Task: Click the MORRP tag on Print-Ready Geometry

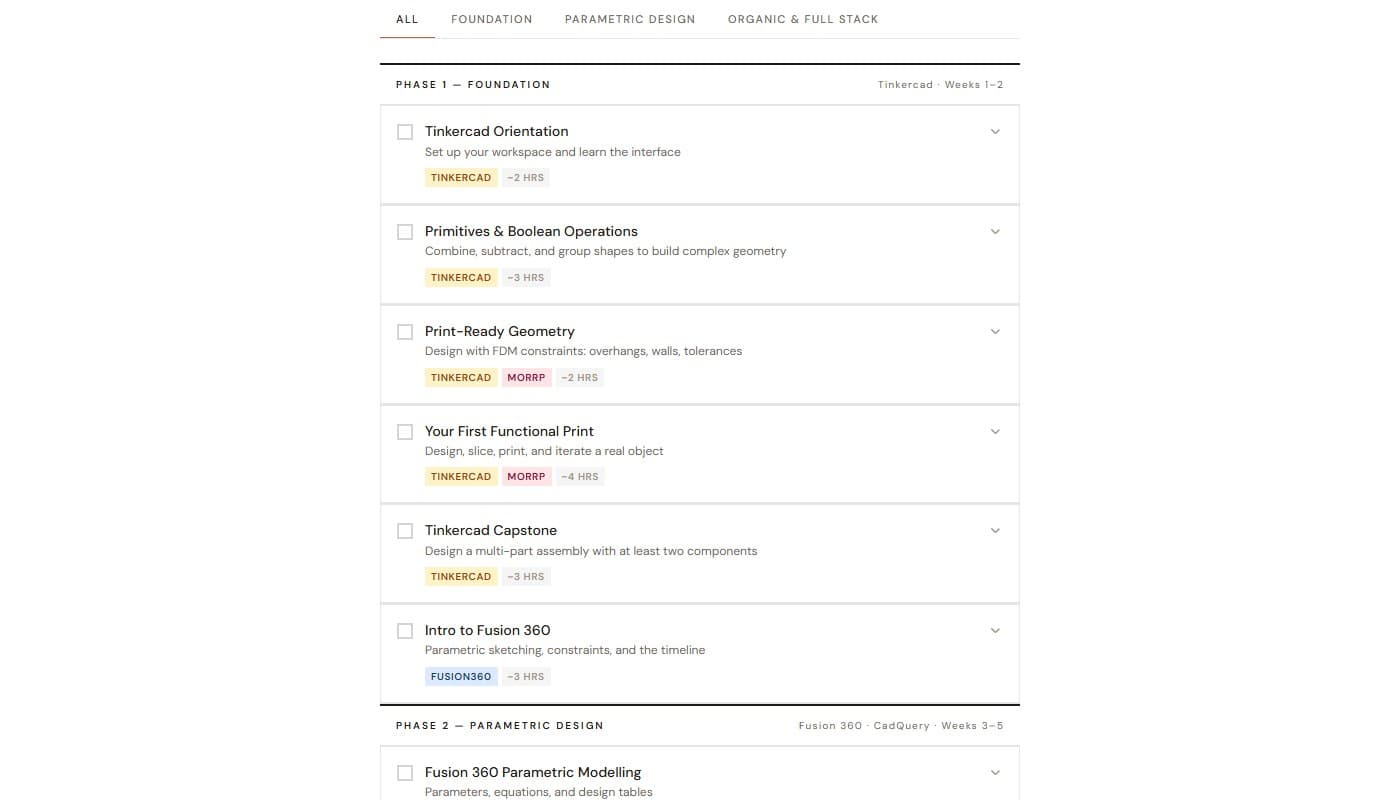Action: pos(526,378)
